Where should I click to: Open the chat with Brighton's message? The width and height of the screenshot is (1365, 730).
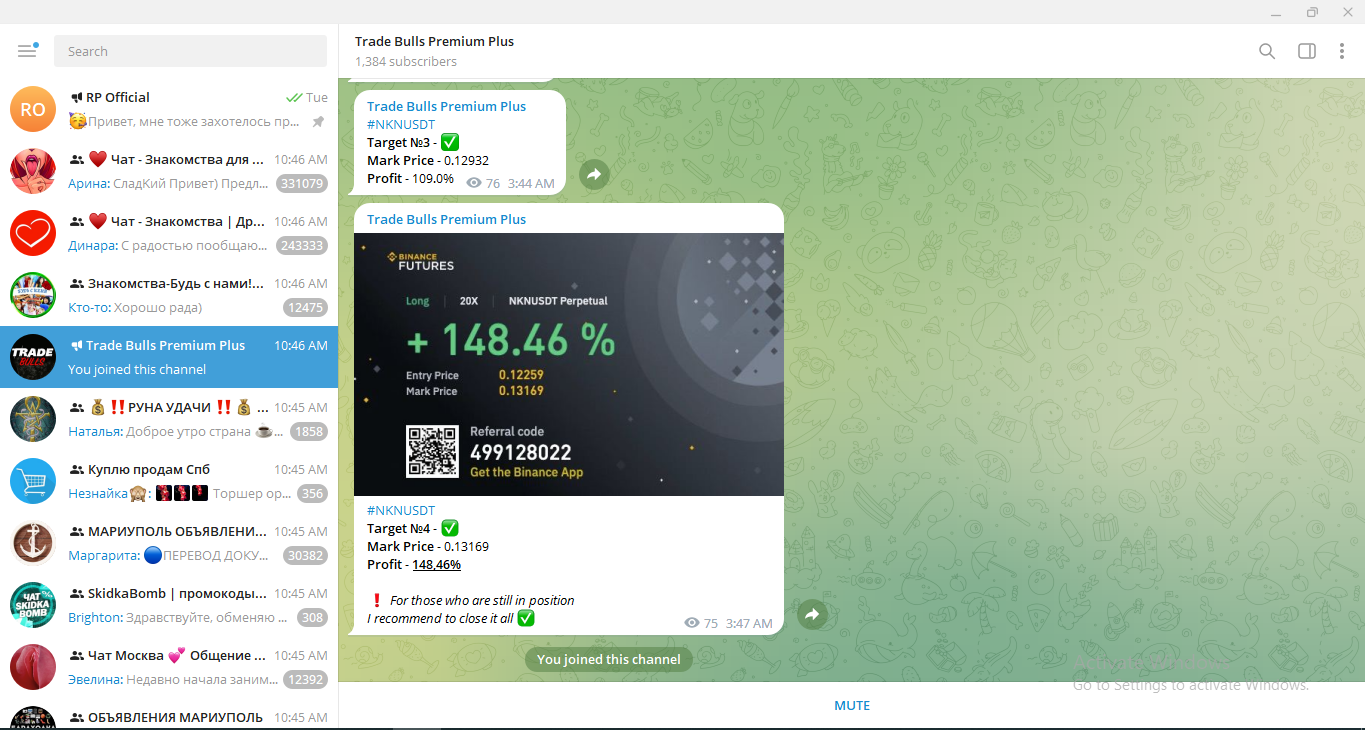pyautogui.click(x=169, y=605)
